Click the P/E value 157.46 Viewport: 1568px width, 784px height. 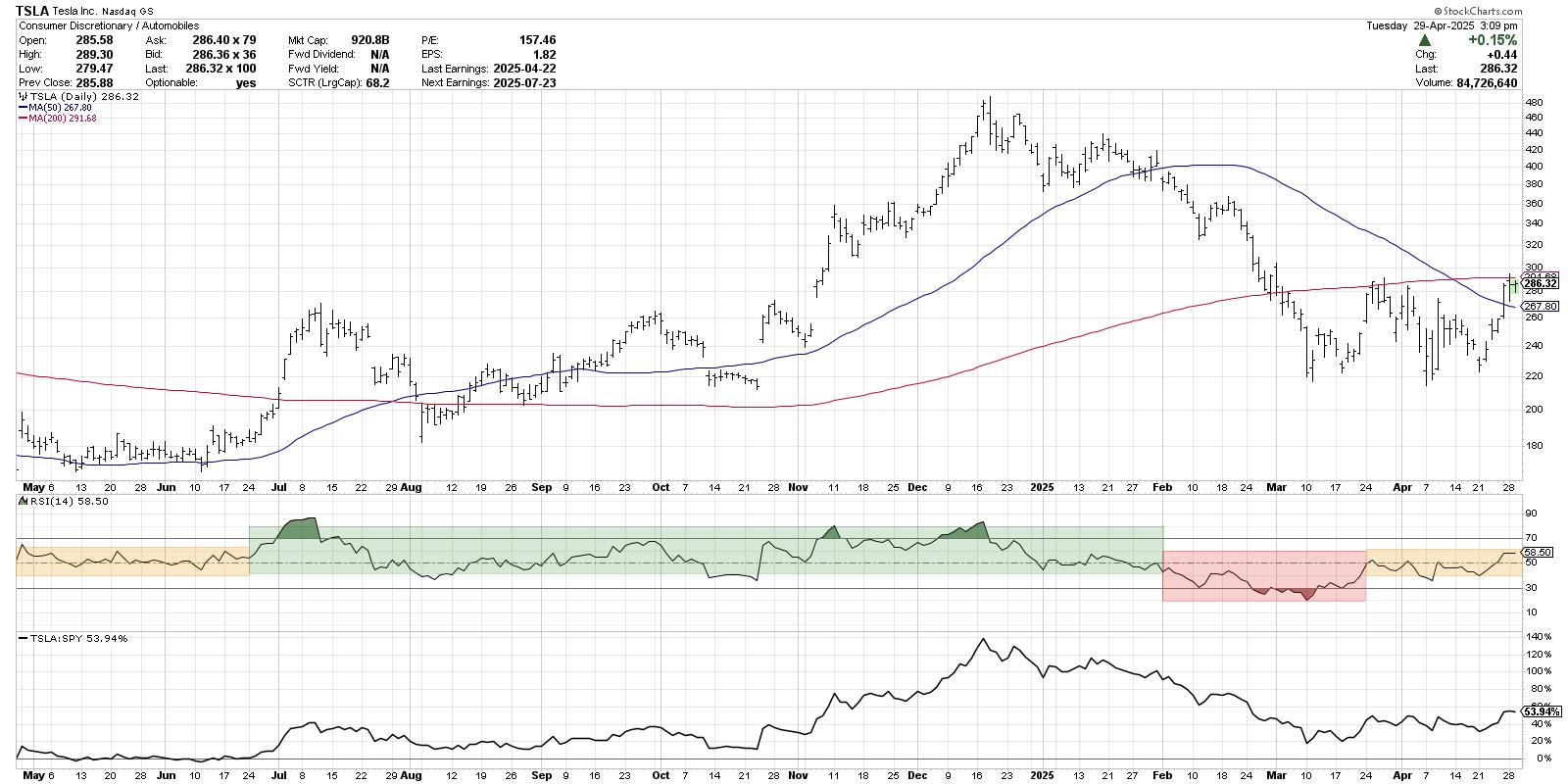coord(537,40)
